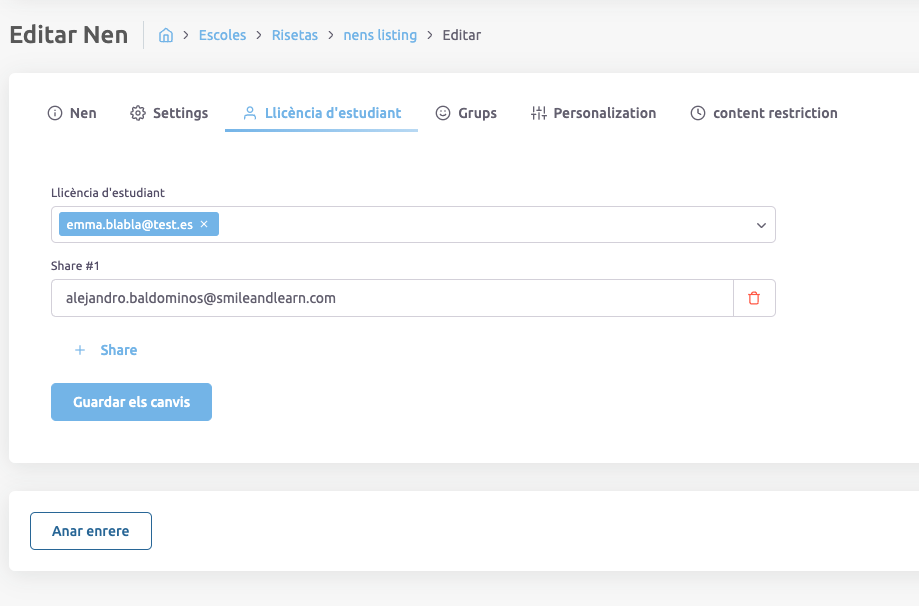
Task: Click inside the Llicència d'estudiant multi-select field
Action: [480, 225]
